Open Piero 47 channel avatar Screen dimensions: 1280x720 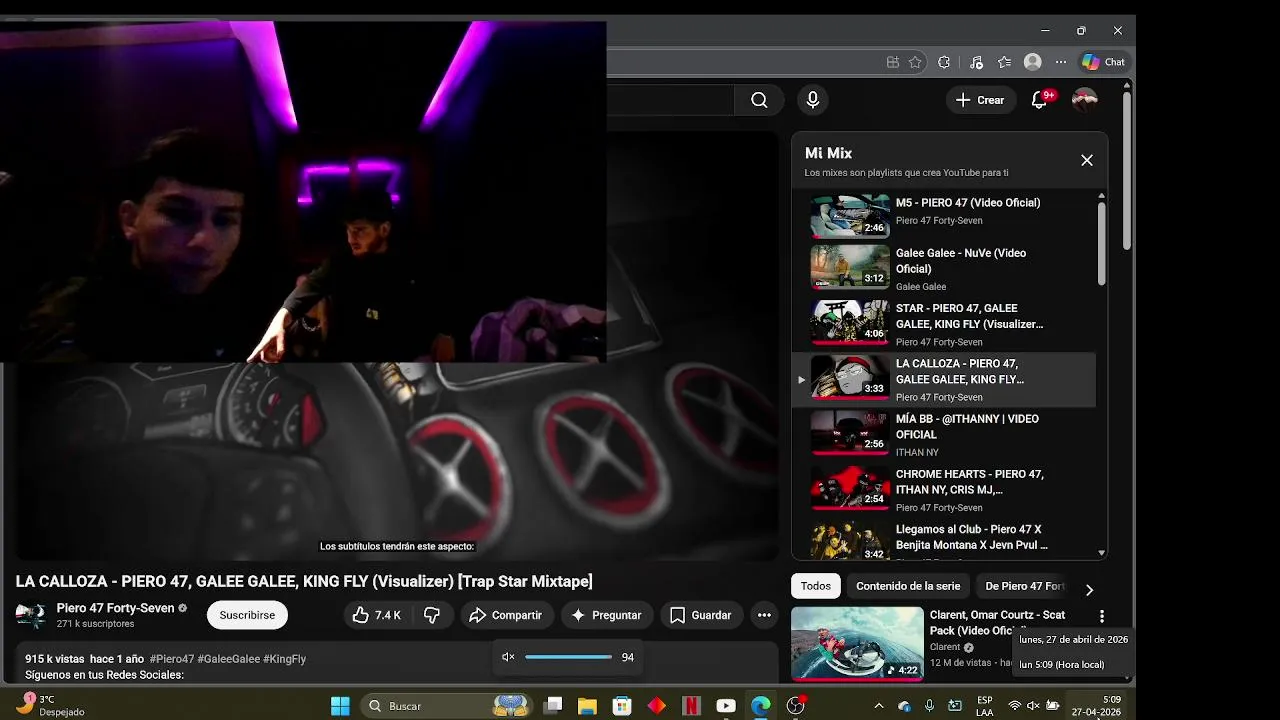pos(30,615)
